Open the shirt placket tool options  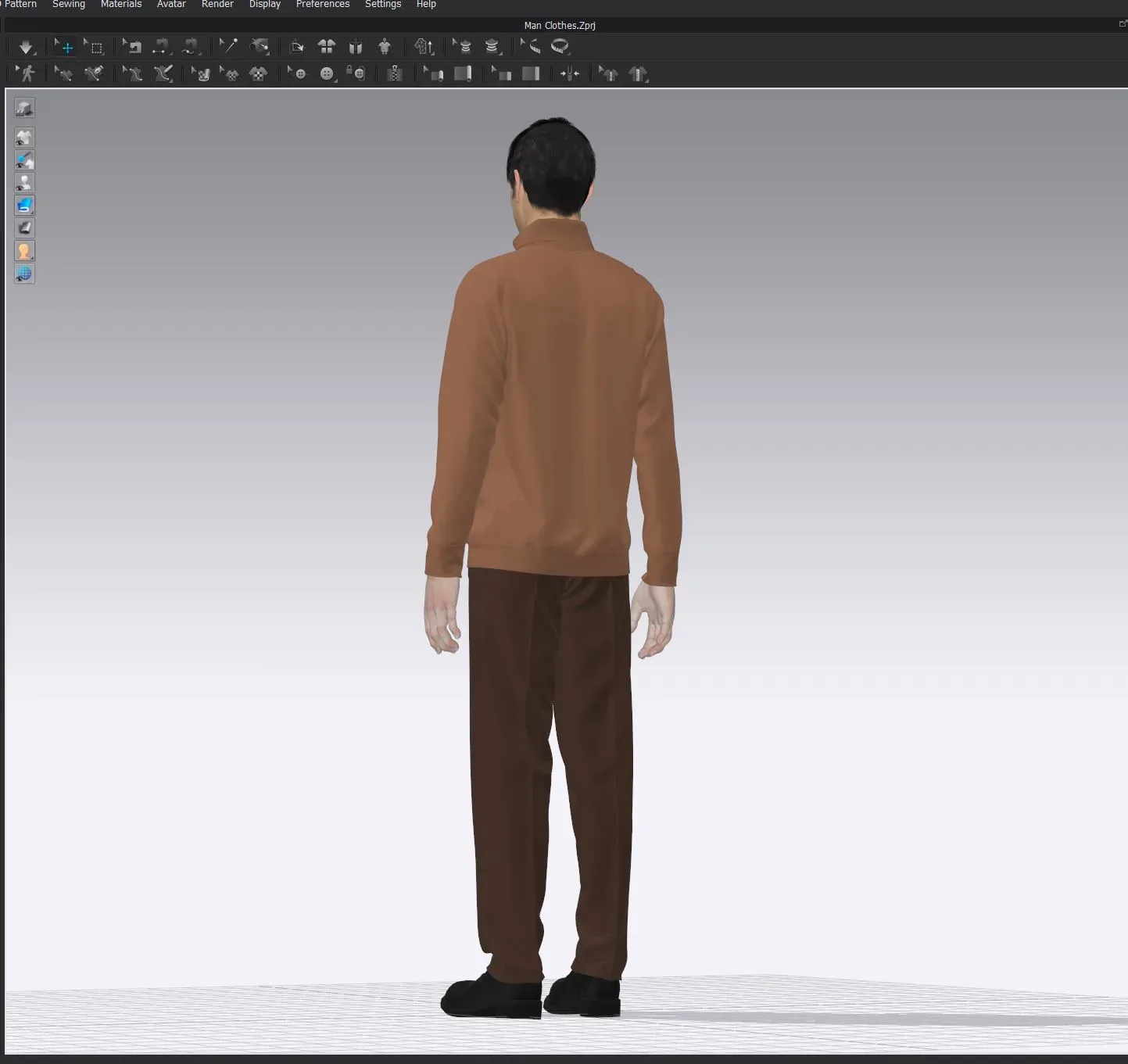coord(639,73)
